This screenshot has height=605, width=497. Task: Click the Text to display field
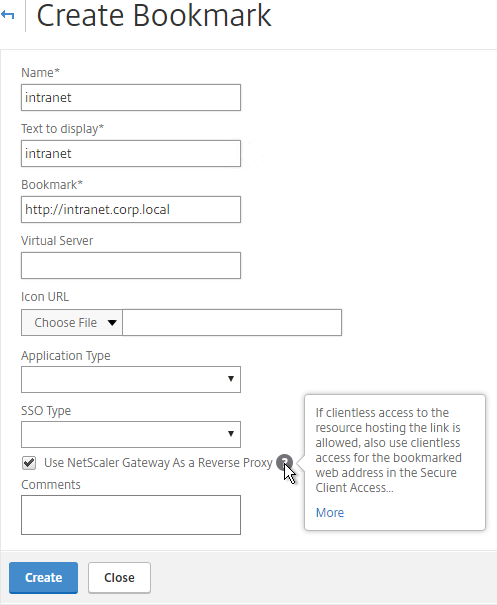(x=131, y=154)
